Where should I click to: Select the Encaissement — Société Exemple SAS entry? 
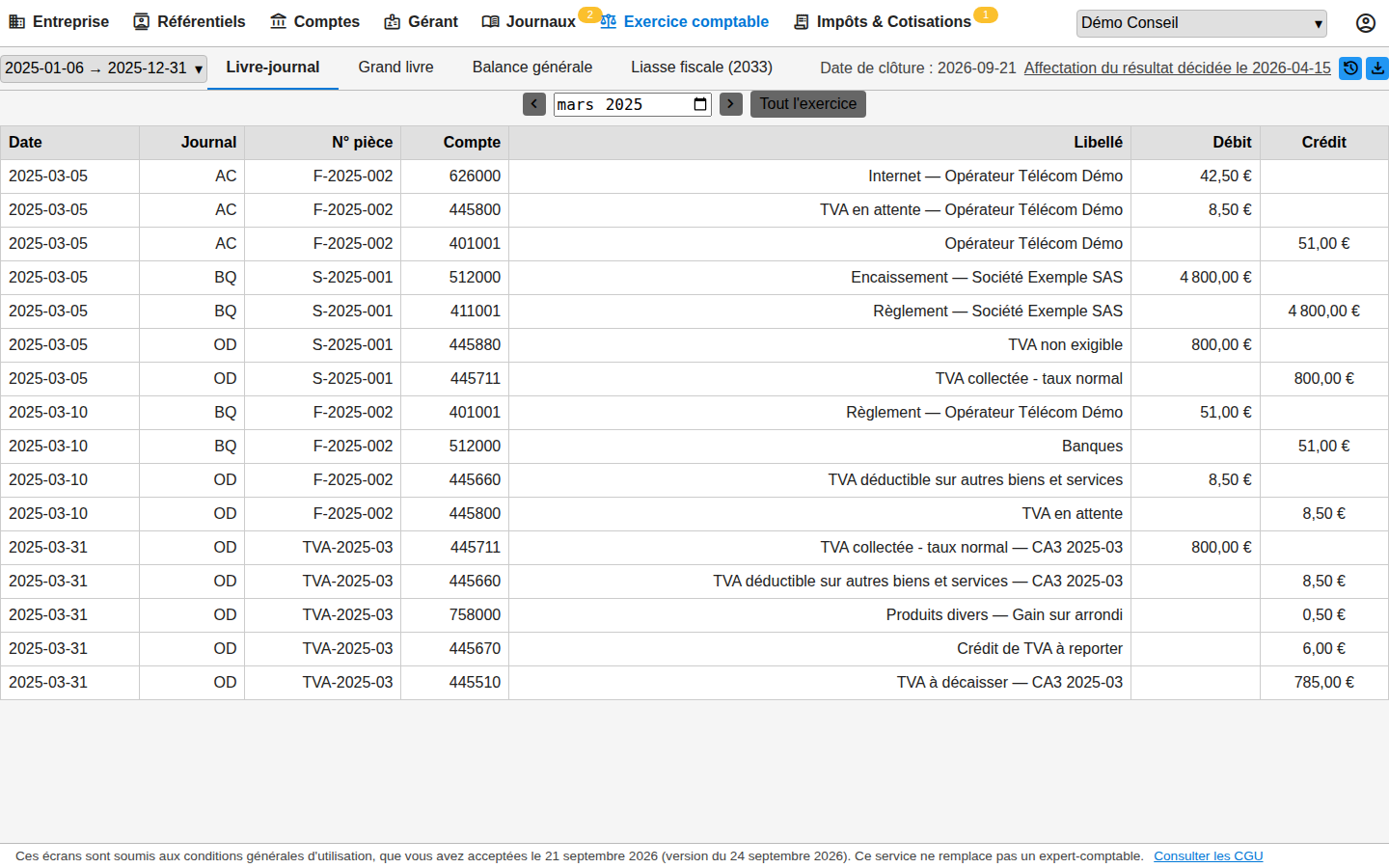coord(987,278)
